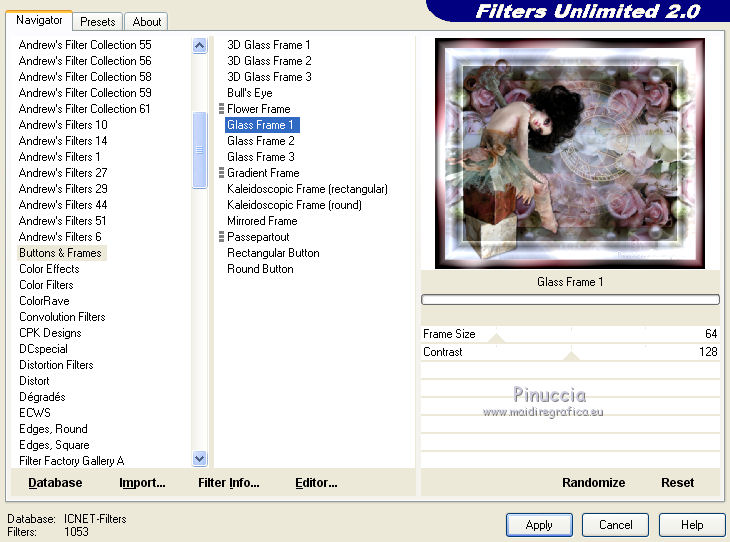Select Andrew's Filter Collection 59
This screenshot has width=730, height=542.
point(85,93)
